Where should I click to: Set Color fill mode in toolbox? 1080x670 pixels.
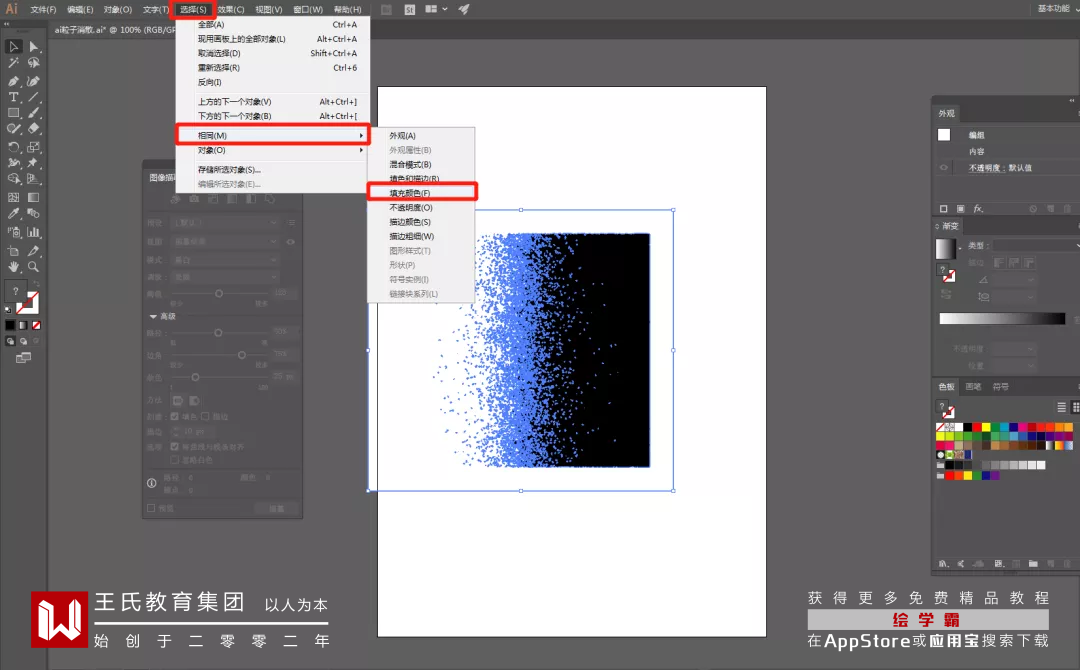click(10, 325)
